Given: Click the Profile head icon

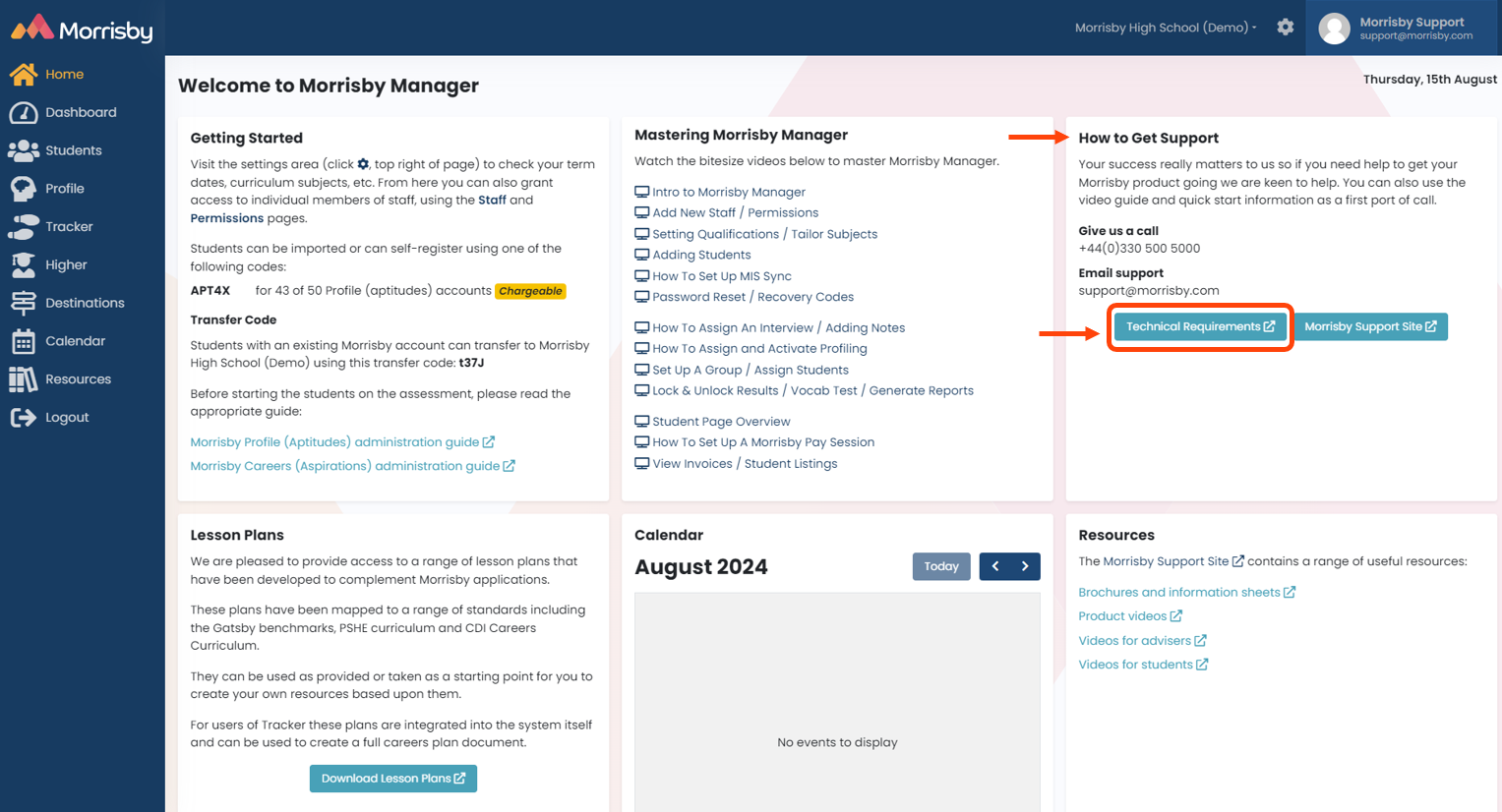Looking at the screenshot, I should (24, 189).
